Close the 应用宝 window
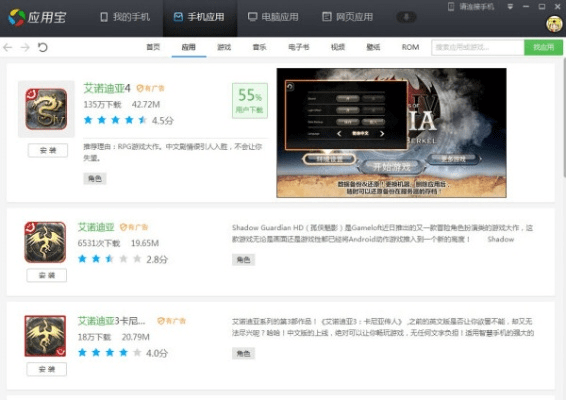The width and height of the screenshot is (566, 400). tap(558, 6)
